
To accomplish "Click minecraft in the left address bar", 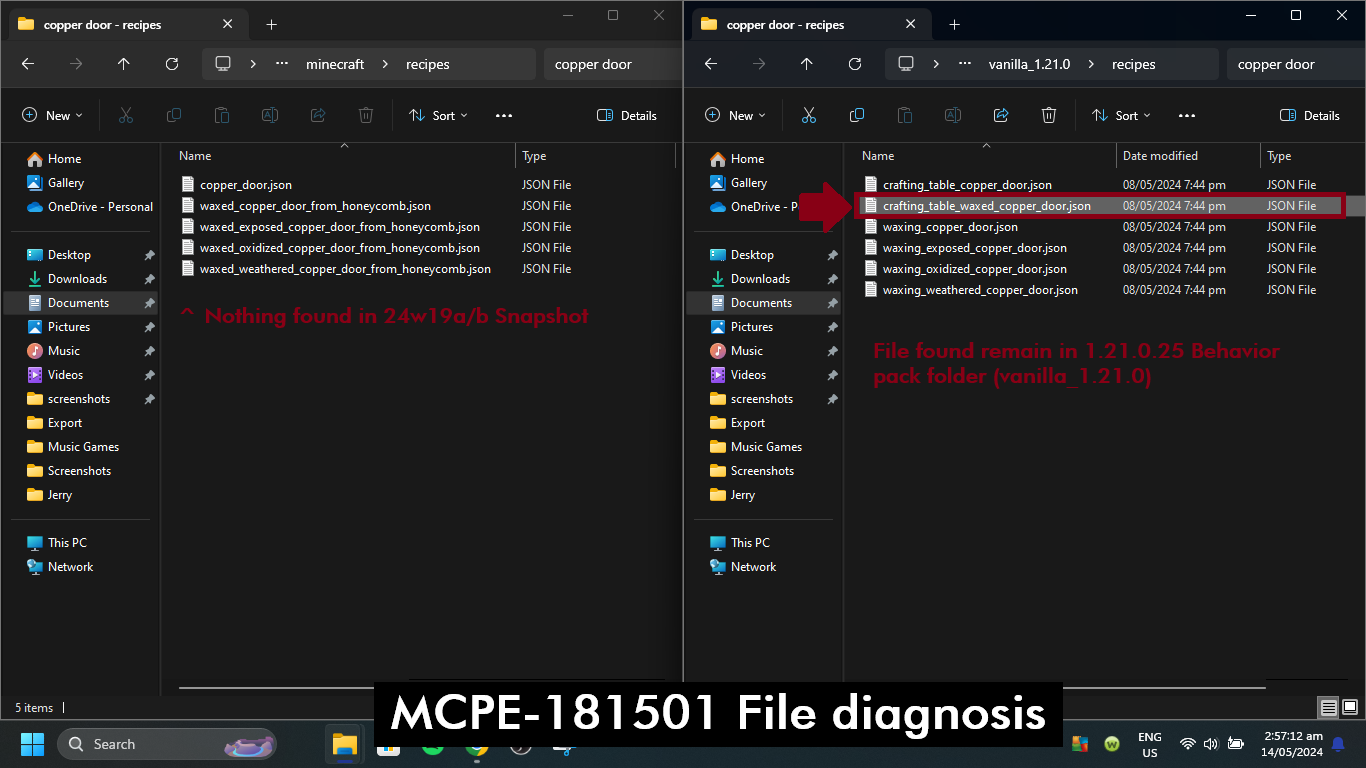I will [x=335, y=64].
